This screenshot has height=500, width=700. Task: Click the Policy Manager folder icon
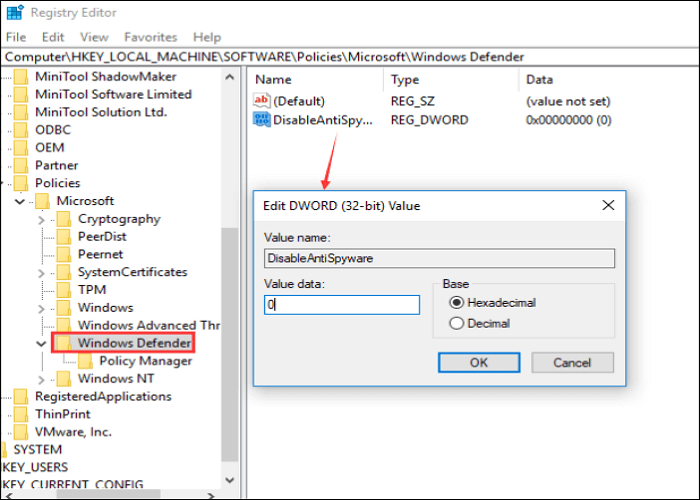85,361
